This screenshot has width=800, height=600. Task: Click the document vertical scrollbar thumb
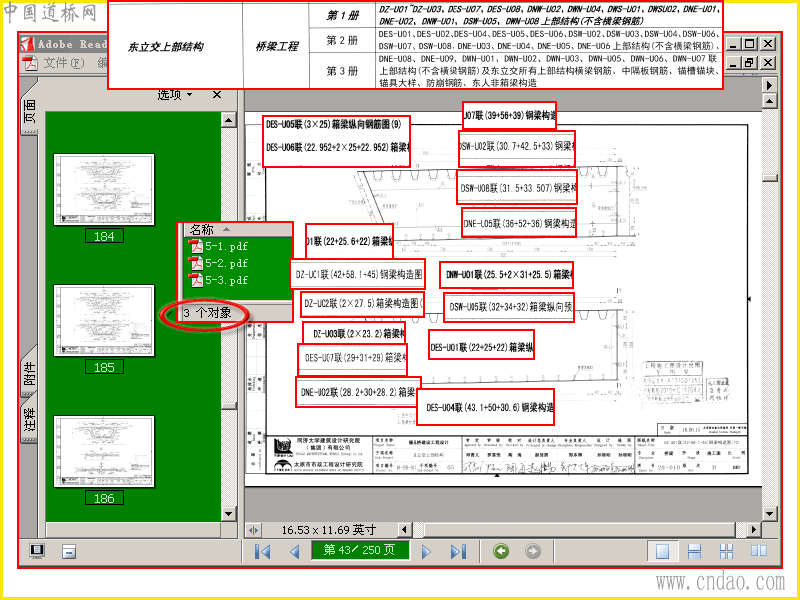click(770, 178)
